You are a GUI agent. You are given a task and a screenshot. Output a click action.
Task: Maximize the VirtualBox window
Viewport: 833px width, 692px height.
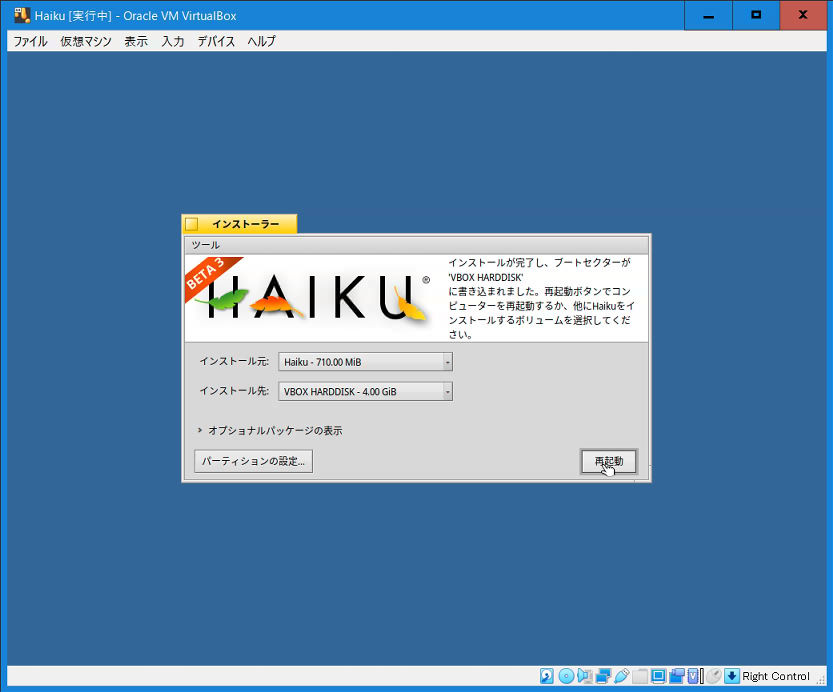tap(756, 15)
